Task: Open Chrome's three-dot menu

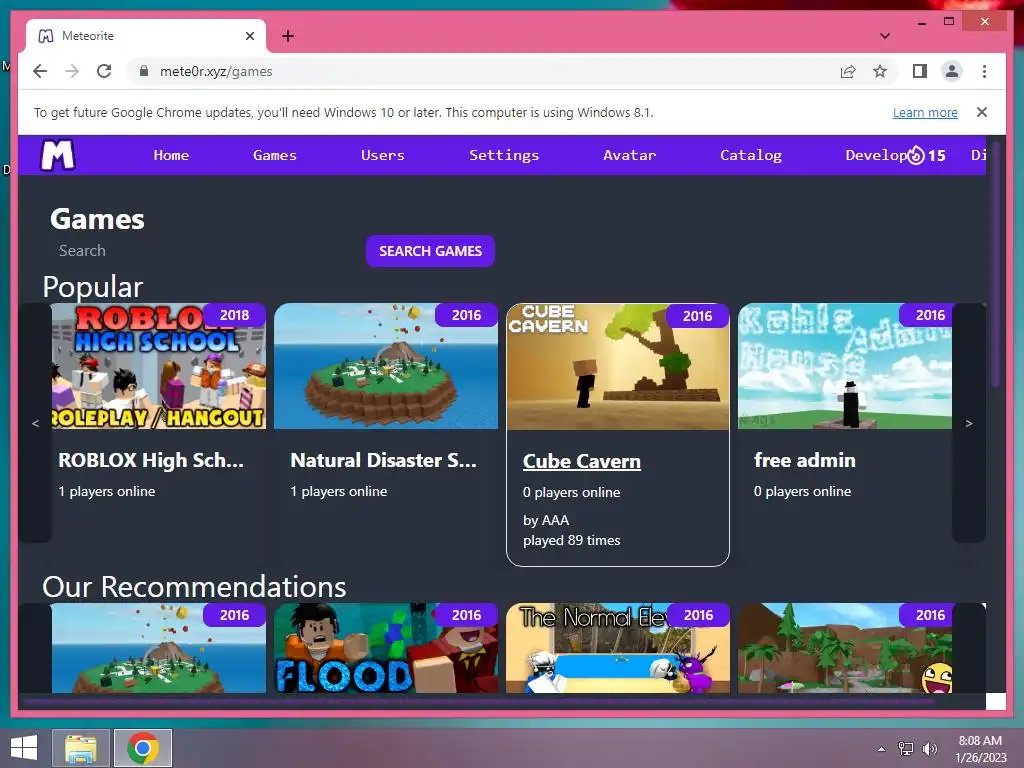Action: (x=984, y=71)
